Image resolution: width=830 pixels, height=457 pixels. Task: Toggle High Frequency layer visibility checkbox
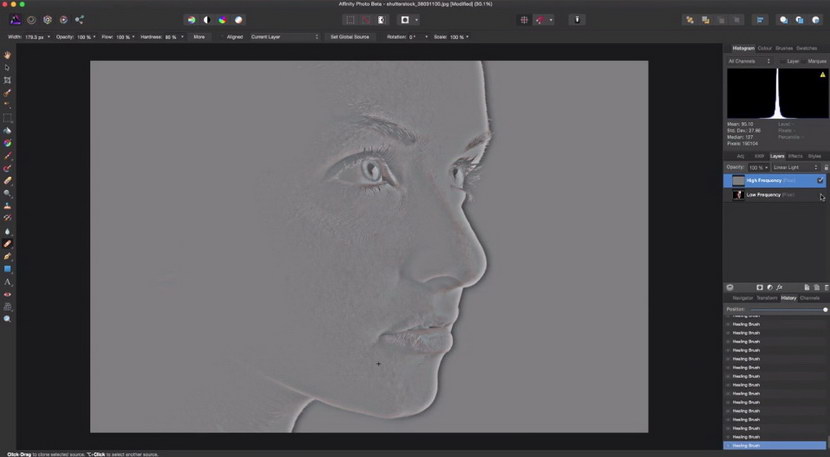point(820,181)
